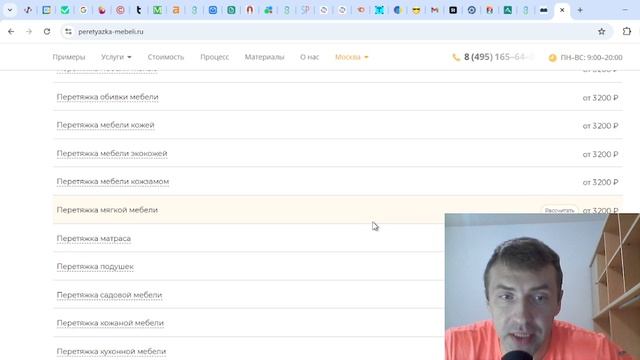Bookmark this page with the star
Image resolution: width=640 pixels, height=360 pixels.
click(x=601, y=31)
